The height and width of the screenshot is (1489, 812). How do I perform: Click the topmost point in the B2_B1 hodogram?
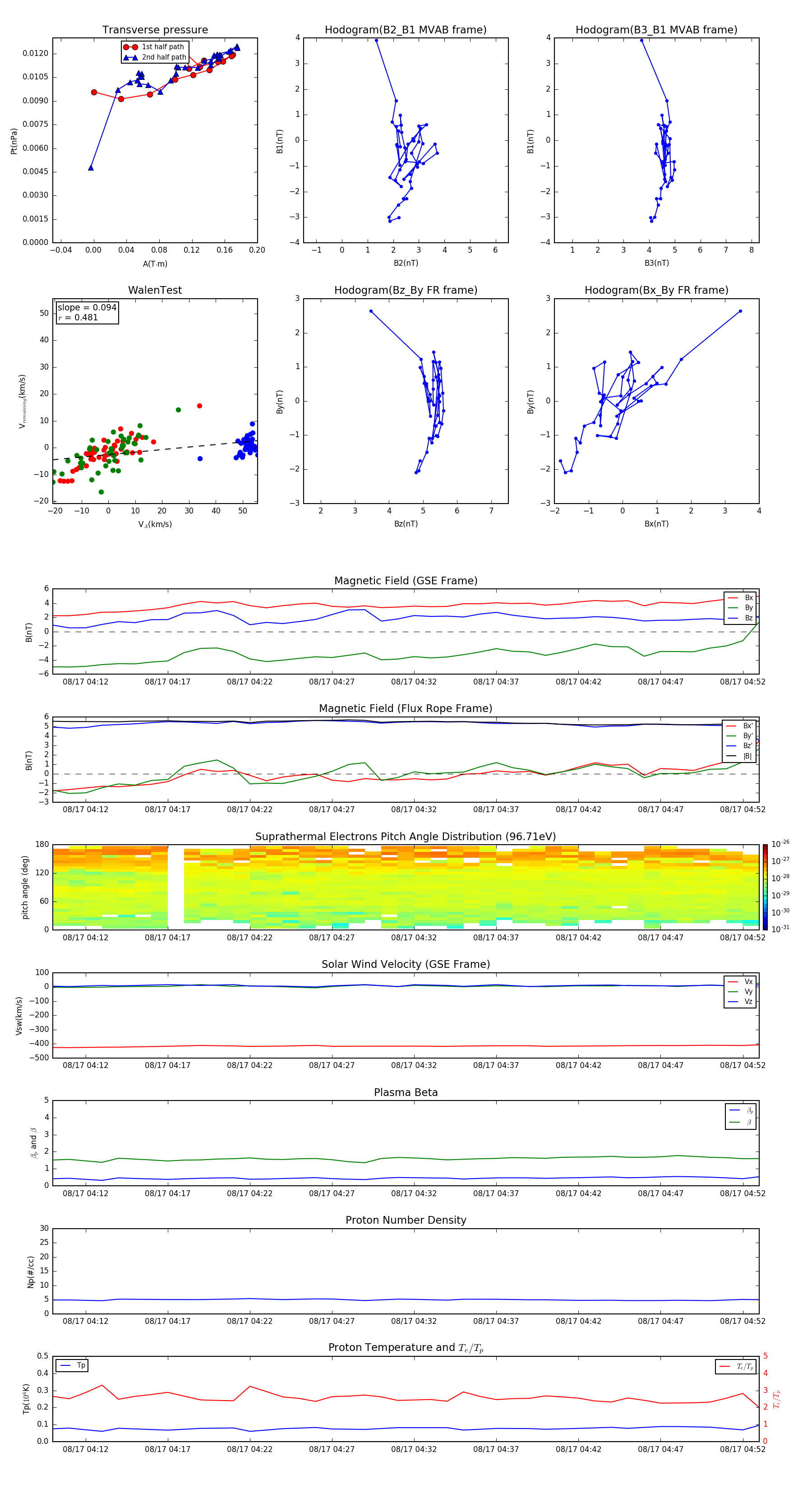click(376, 41)
